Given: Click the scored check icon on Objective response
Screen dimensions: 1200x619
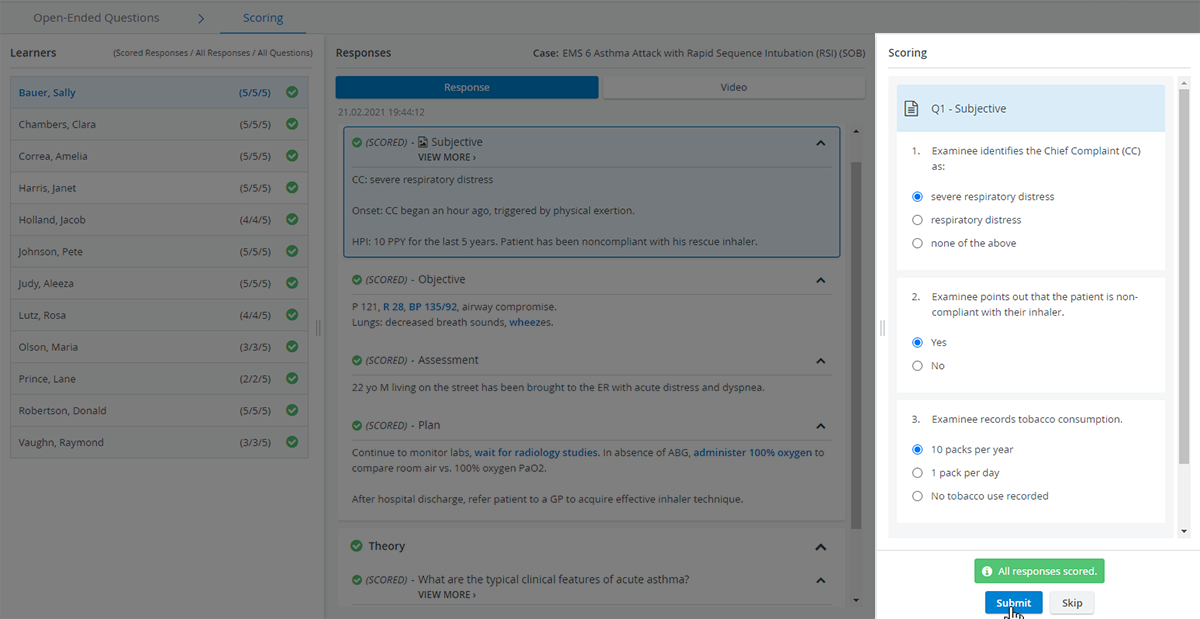Looking at the screenshot, I should coord(357,279).
